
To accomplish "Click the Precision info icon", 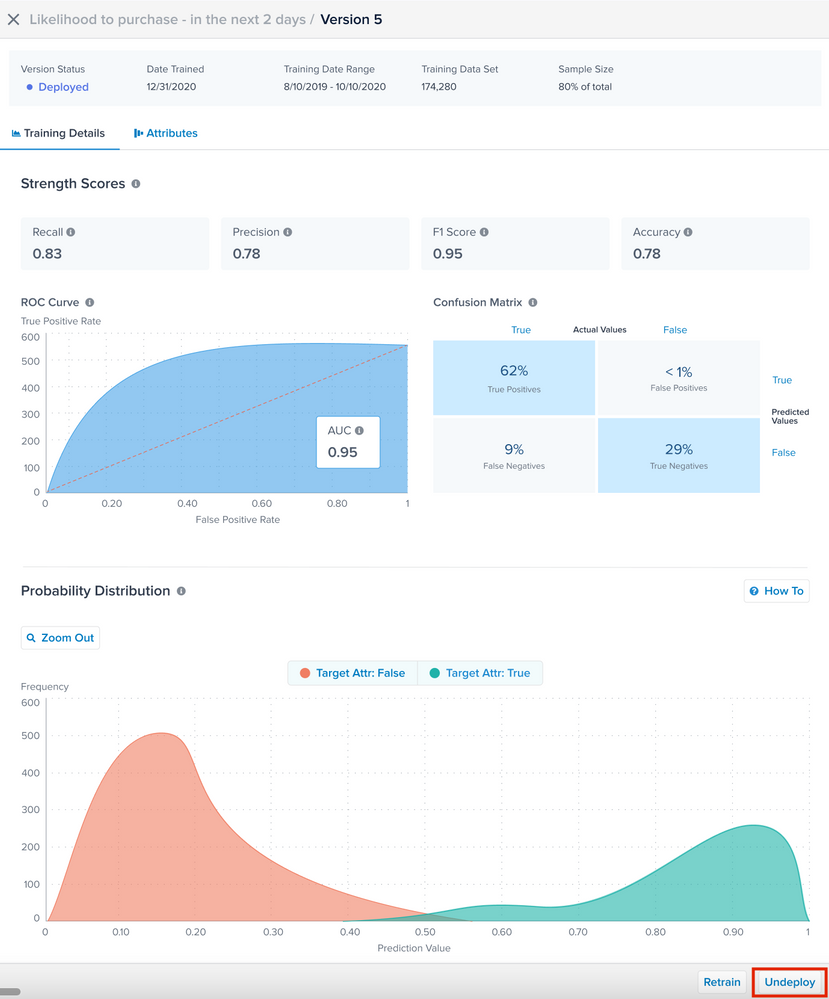I will click(x=288, y=232).
